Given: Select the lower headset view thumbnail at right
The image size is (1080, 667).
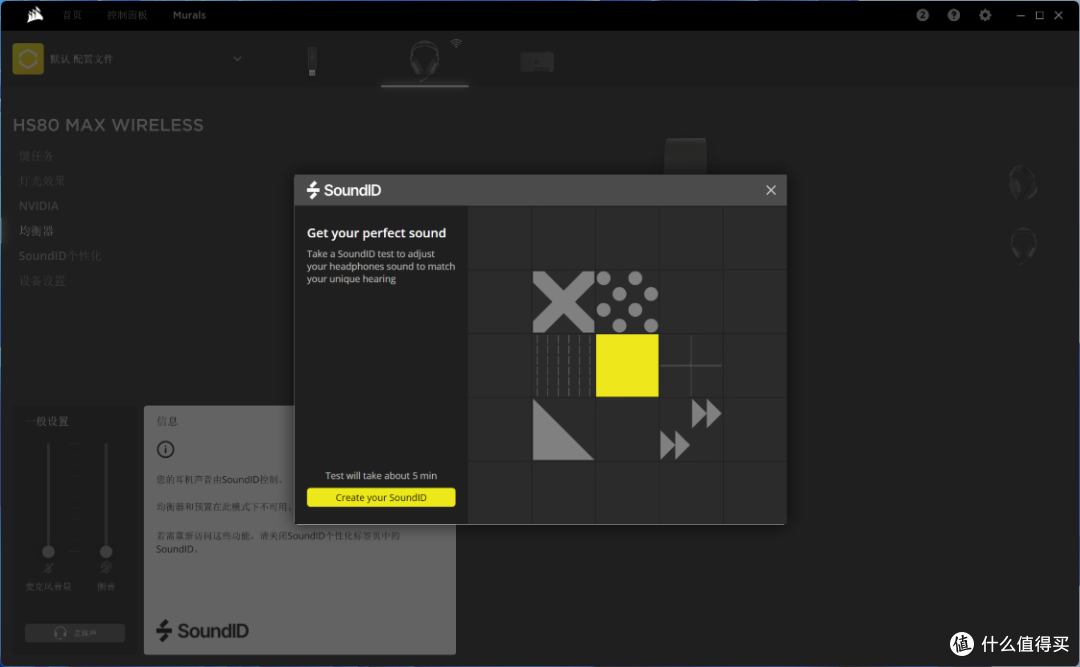Looking at the screenshot, I should tap(1023, 244).
